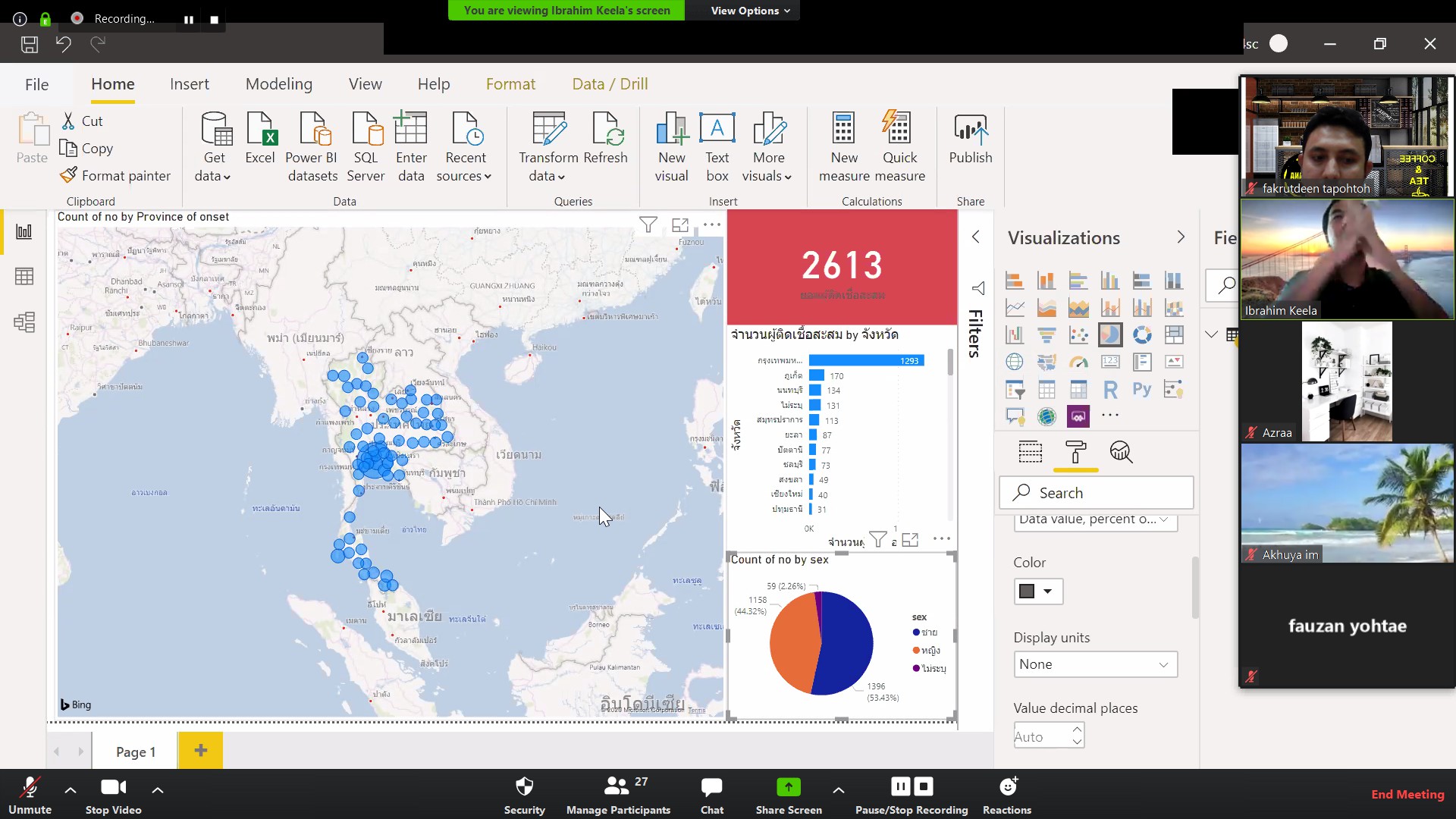Viewport: 1456px width, 819px height.
Task: Select the pie chart visualization icon
Action: 1110,334
